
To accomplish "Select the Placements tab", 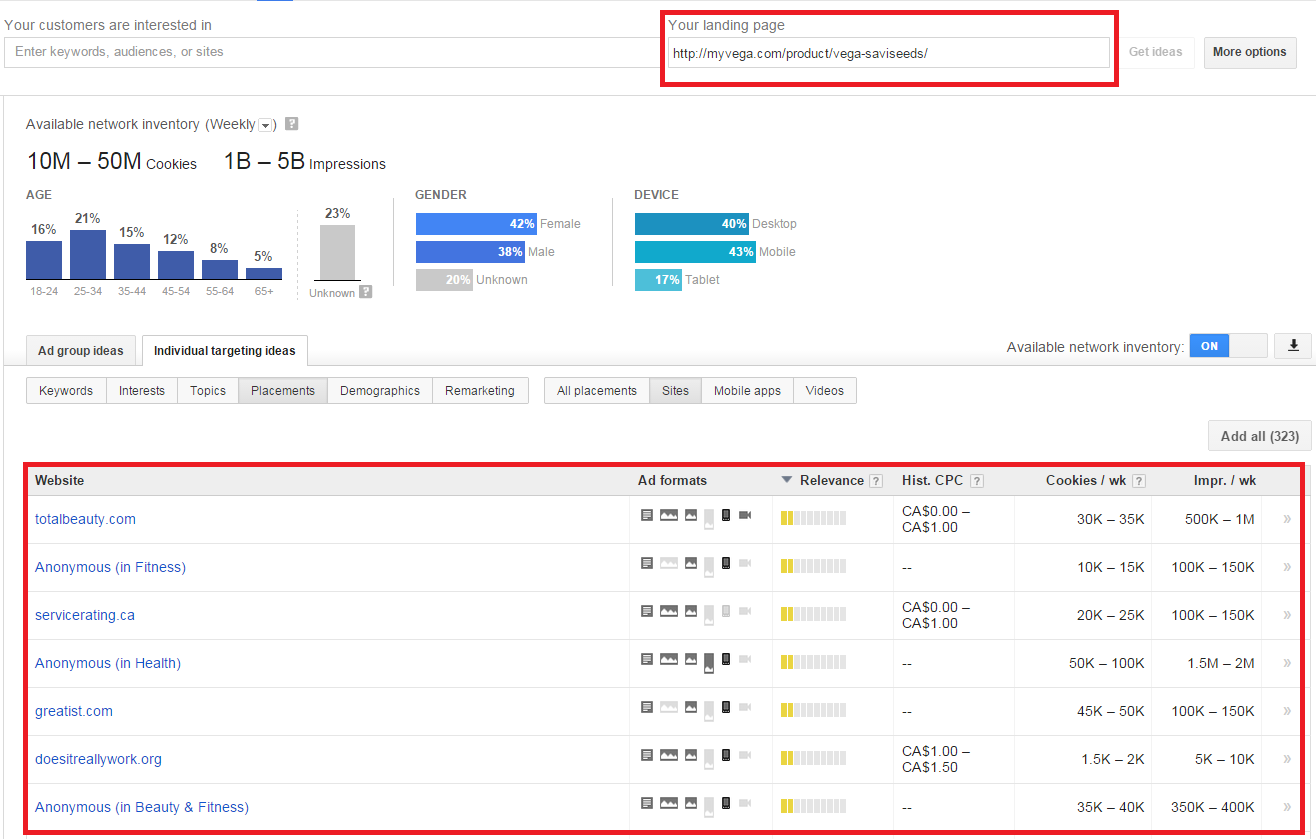I will pos(283,391).
